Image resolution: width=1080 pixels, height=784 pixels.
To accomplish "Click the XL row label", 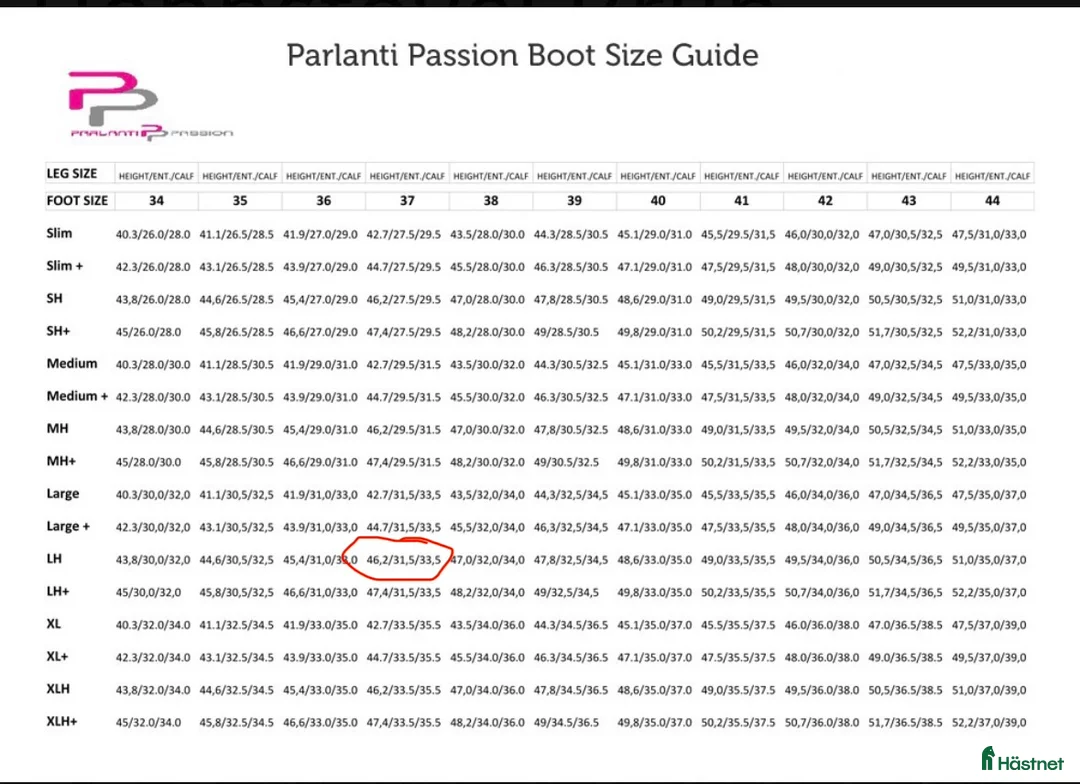I will pos(54,624).
